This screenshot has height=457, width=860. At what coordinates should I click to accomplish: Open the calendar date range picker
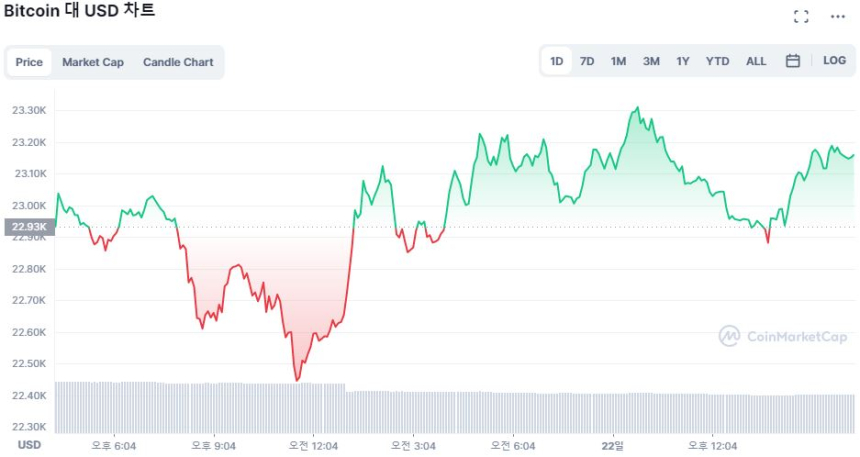tap(792, 61)
